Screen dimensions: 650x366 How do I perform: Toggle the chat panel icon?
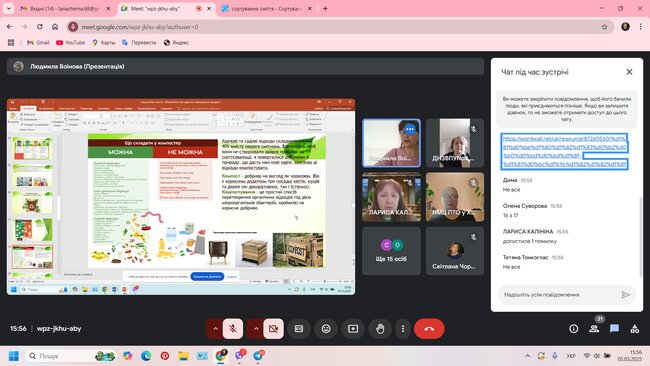pyautogui.click(x=614, y=329)
